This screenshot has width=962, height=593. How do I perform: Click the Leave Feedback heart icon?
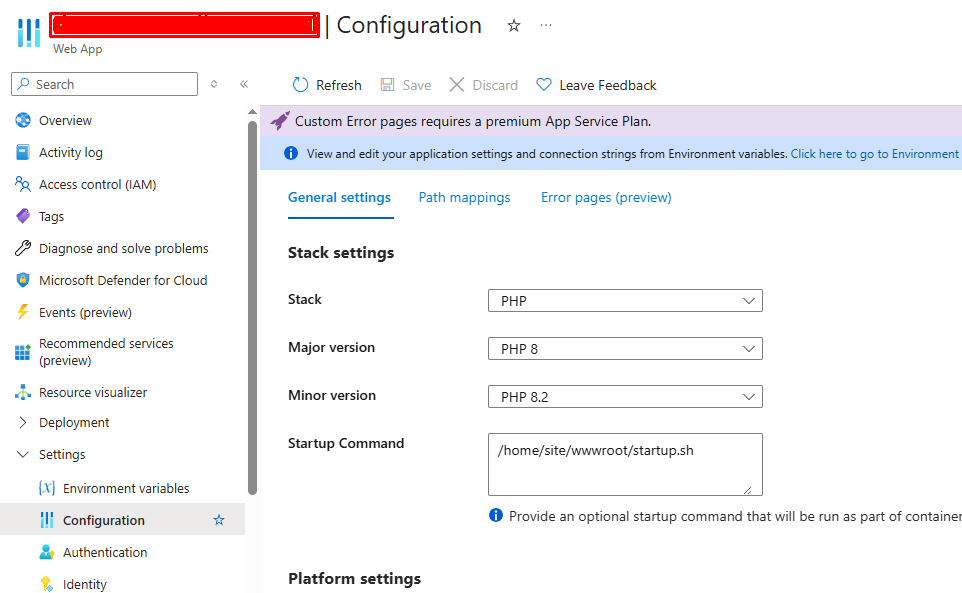(544, 85)
